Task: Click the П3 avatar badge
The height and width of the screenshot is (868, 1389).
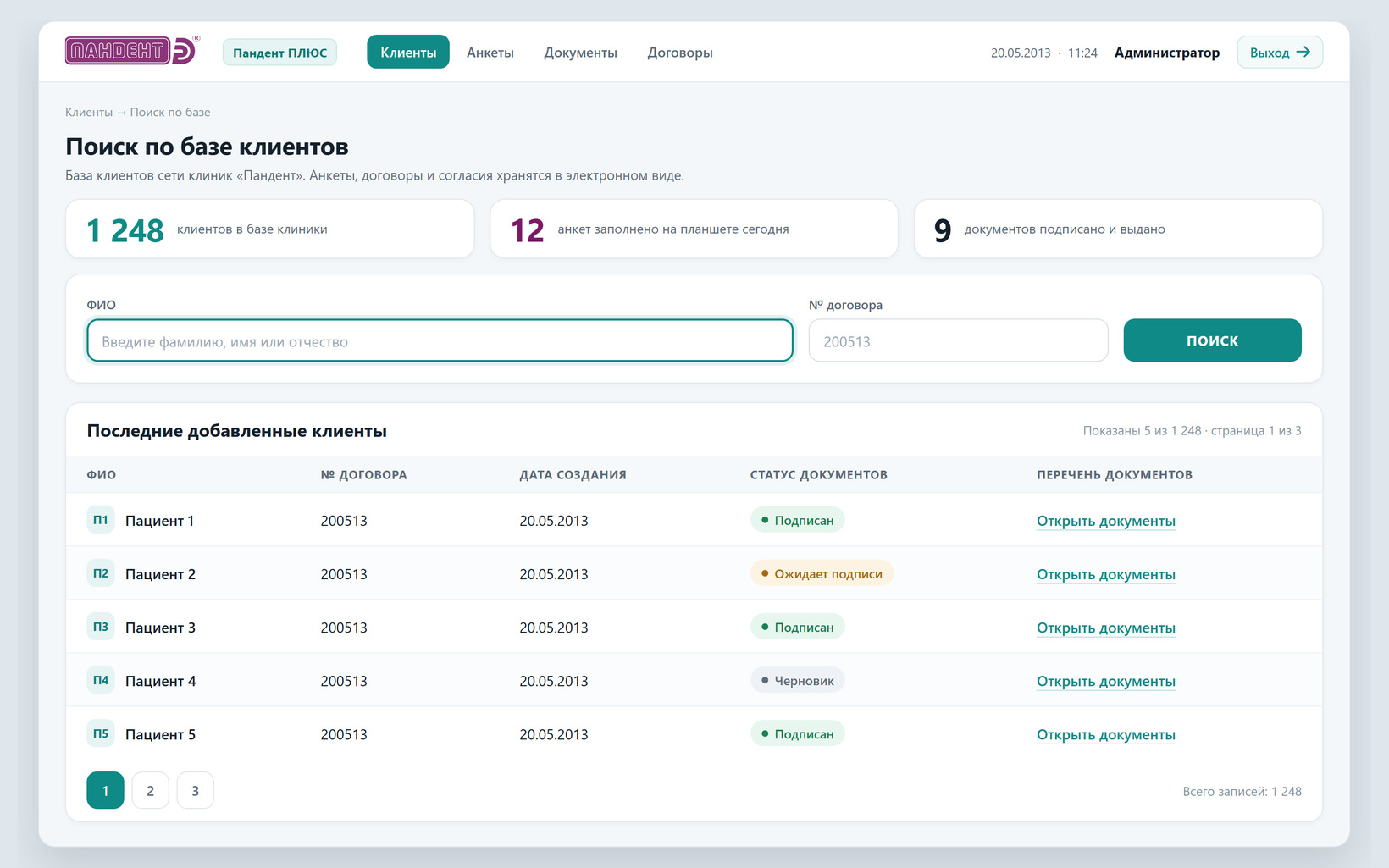Action: click(101, 627)
